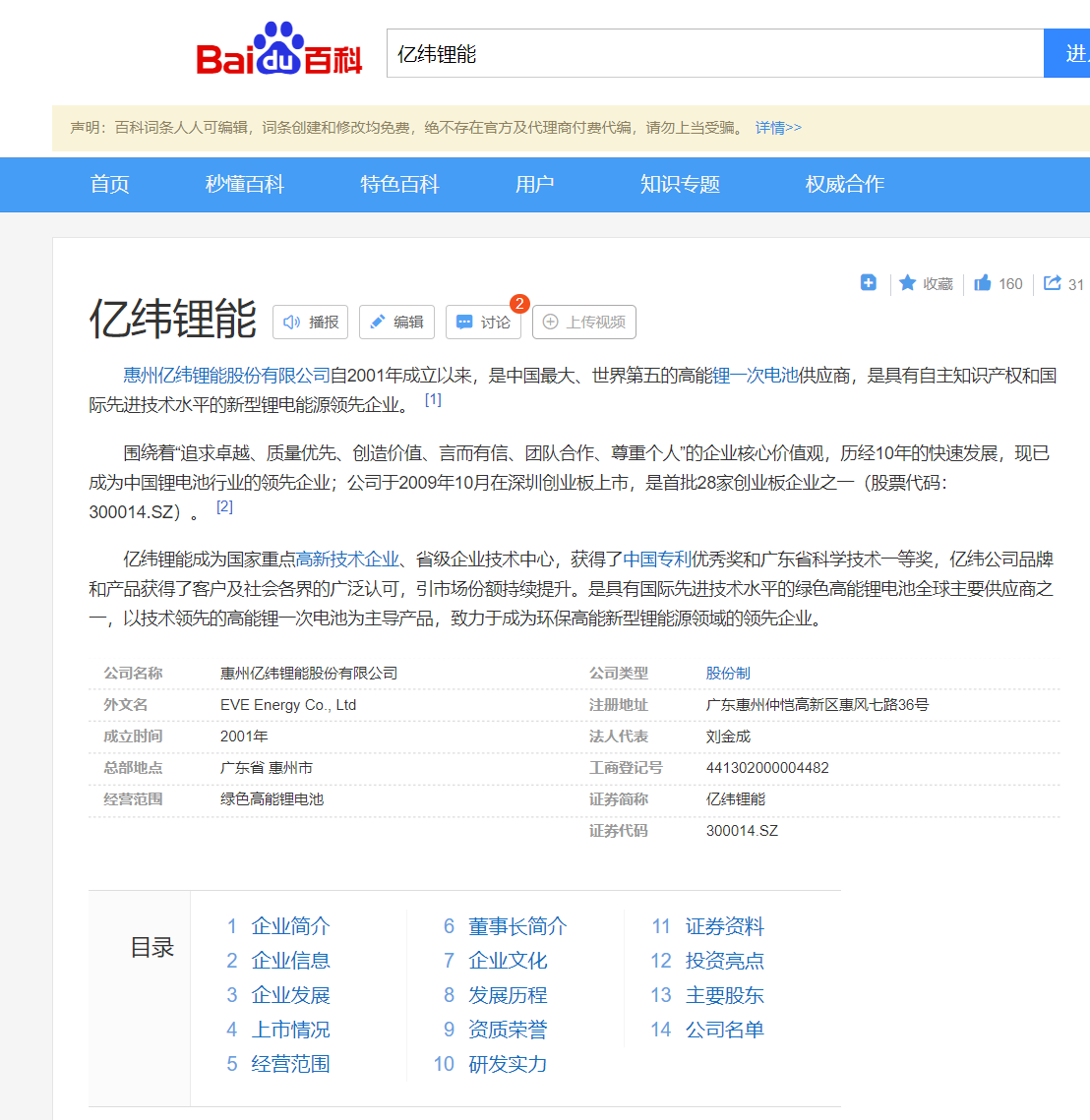Open the 讨论 discussion button
This screenshot has height=1120, width=1090.
[x=483, y=323]
